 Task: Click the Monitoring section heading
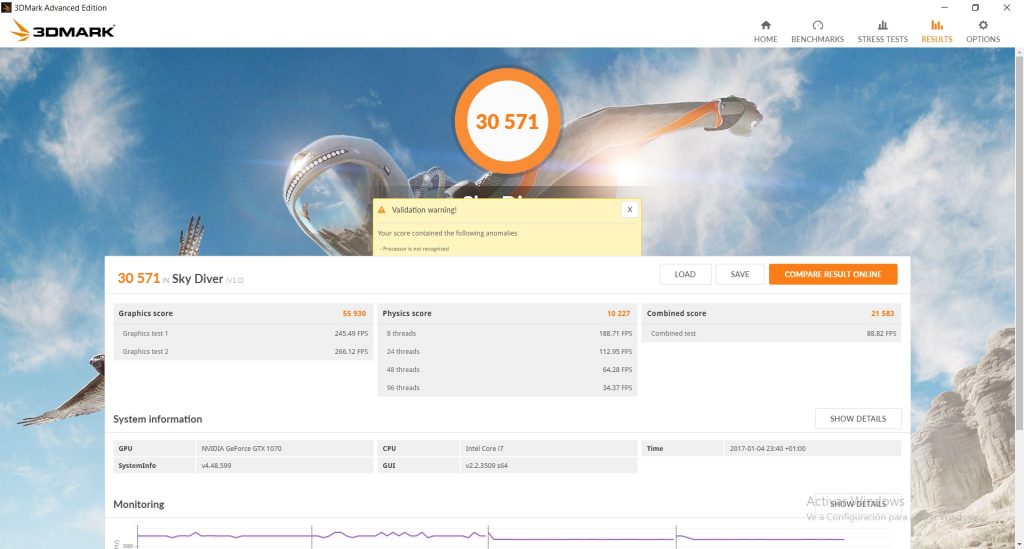click(x=138, y=504)
